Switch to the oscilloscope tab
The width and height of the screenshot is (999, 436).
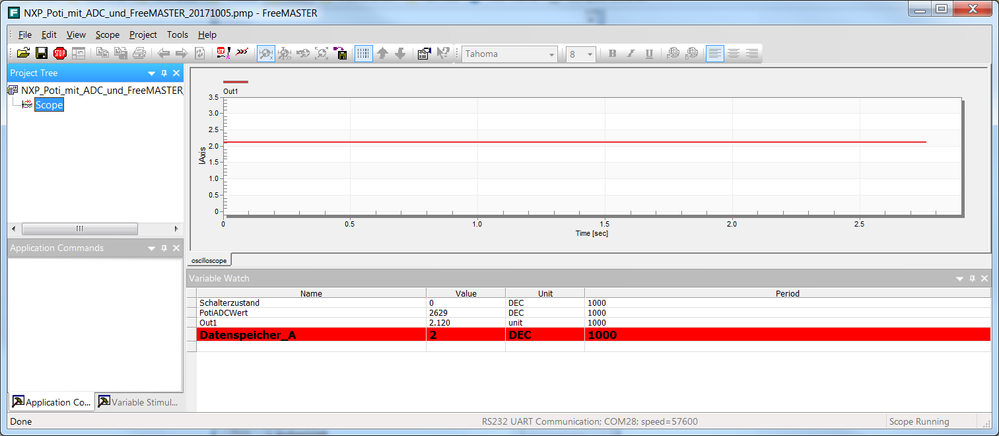click(210, 261)
